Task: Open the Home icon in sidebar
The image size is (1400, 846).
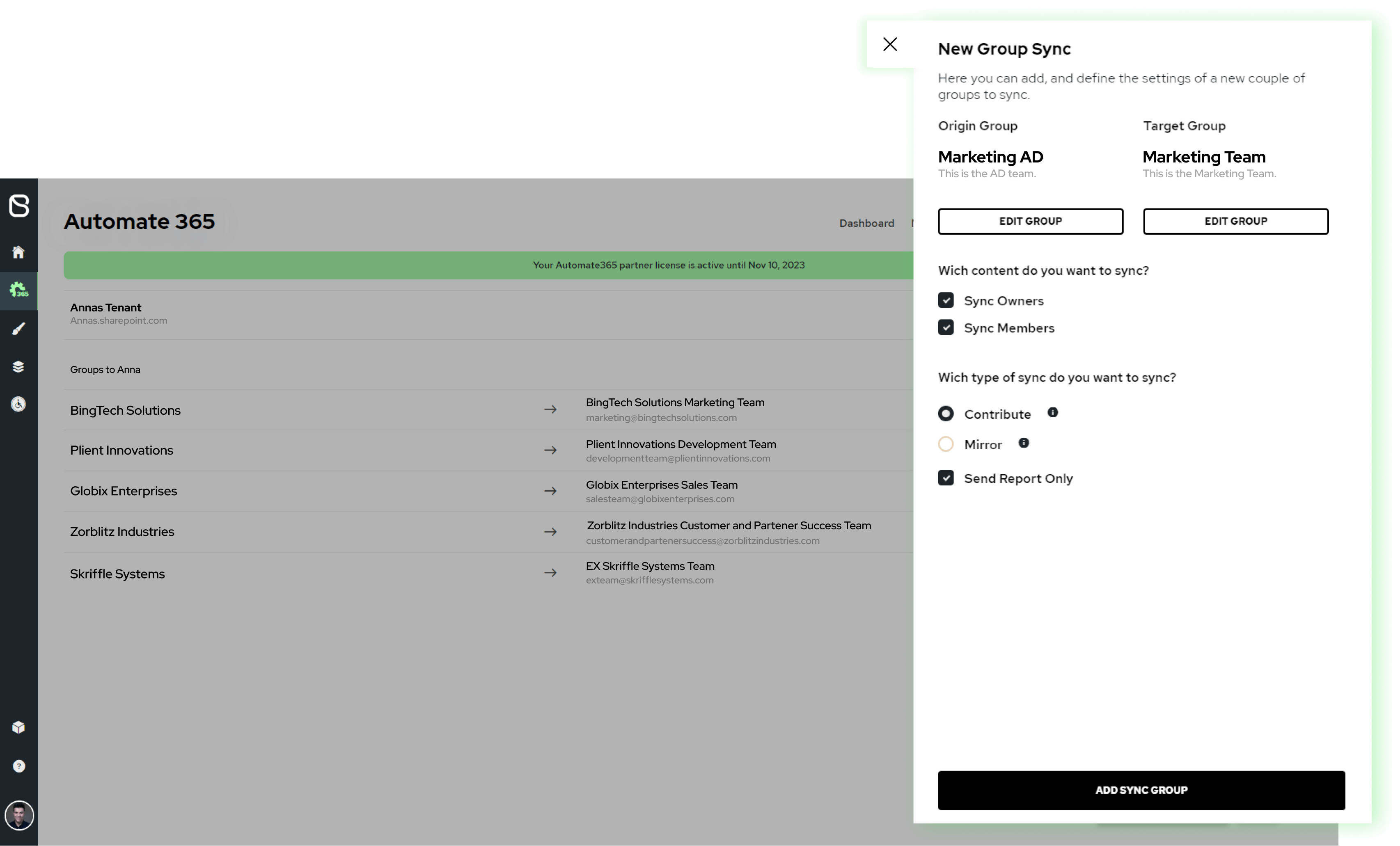Action: [19, 252]
